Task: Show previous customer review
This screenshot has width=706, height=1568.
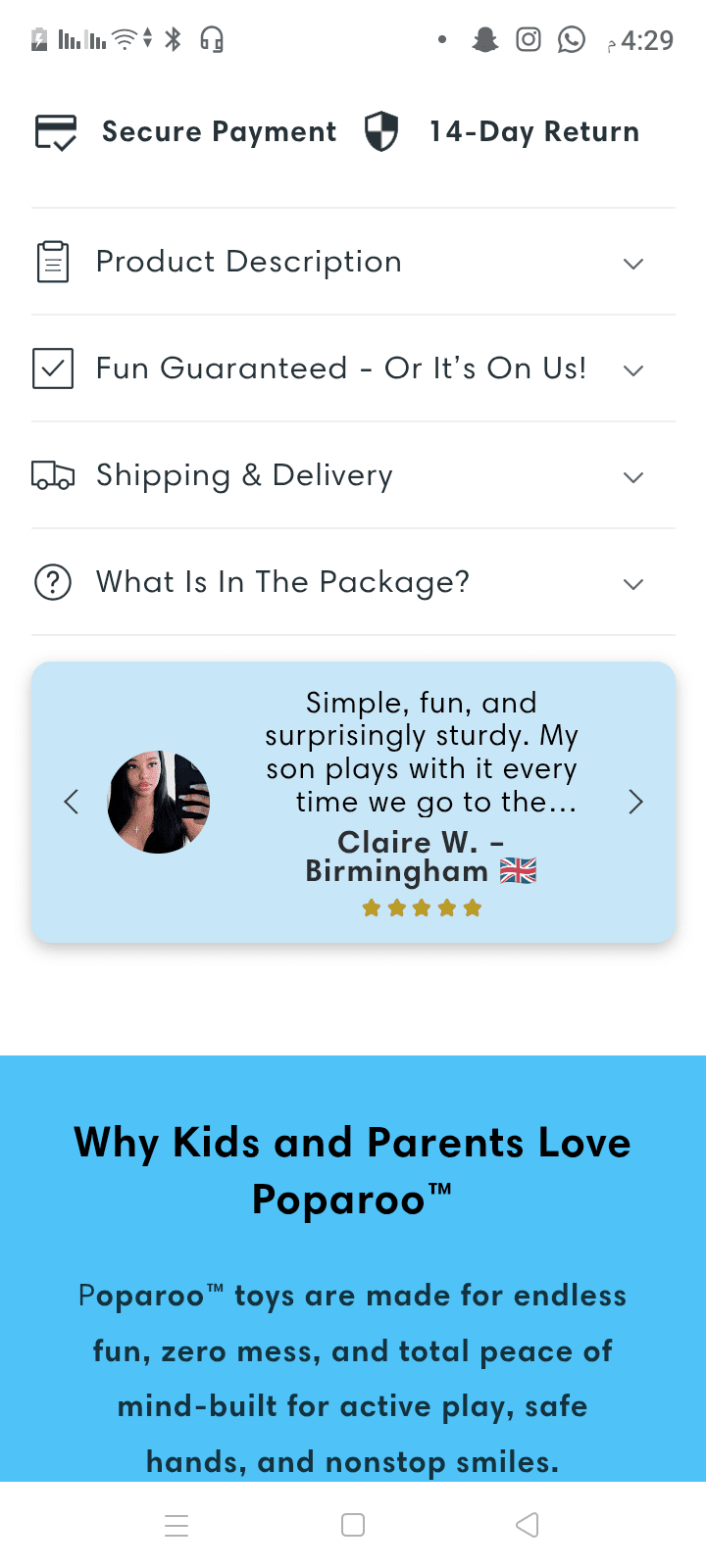Action: [x=72, y=802]
